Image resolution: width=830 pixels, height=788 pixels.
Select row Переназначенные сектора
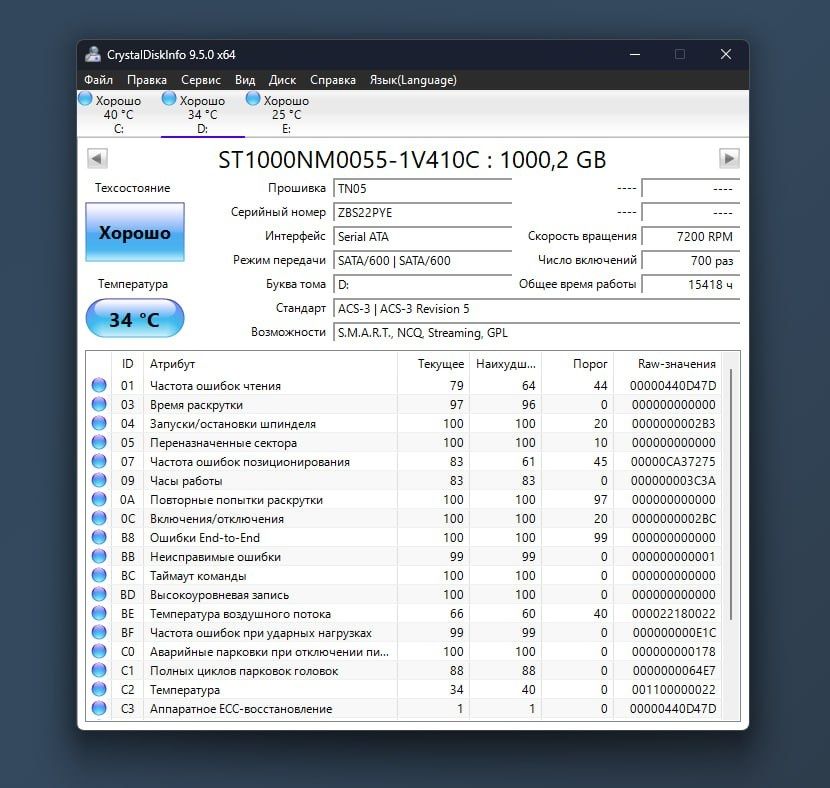(404, 442)
